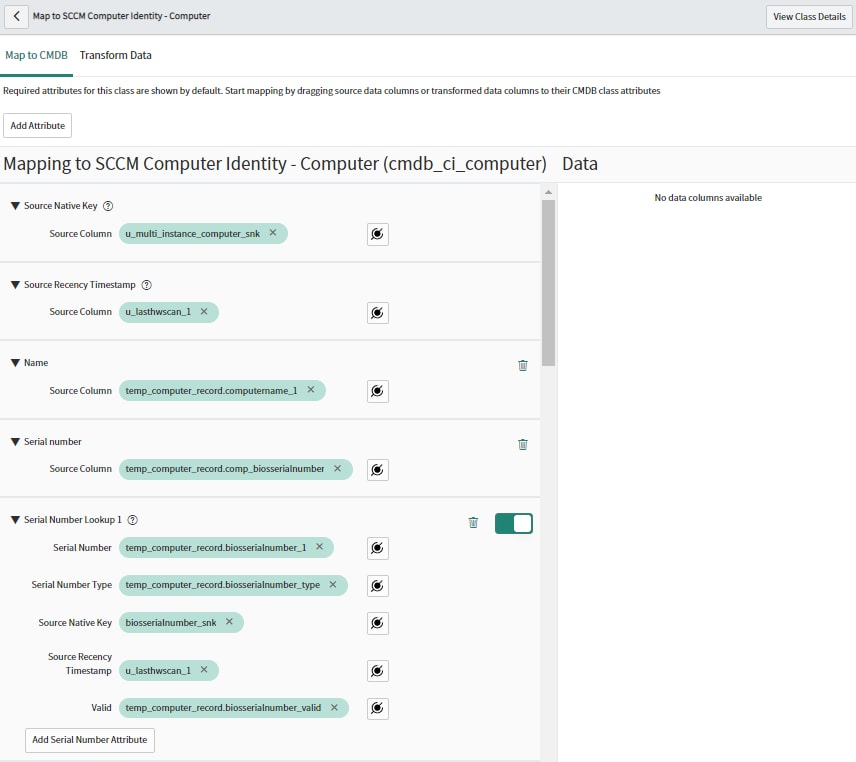Switch to the Transform Data tab
The width and height of the screenshot is (856, 762).
pos(116,55)
